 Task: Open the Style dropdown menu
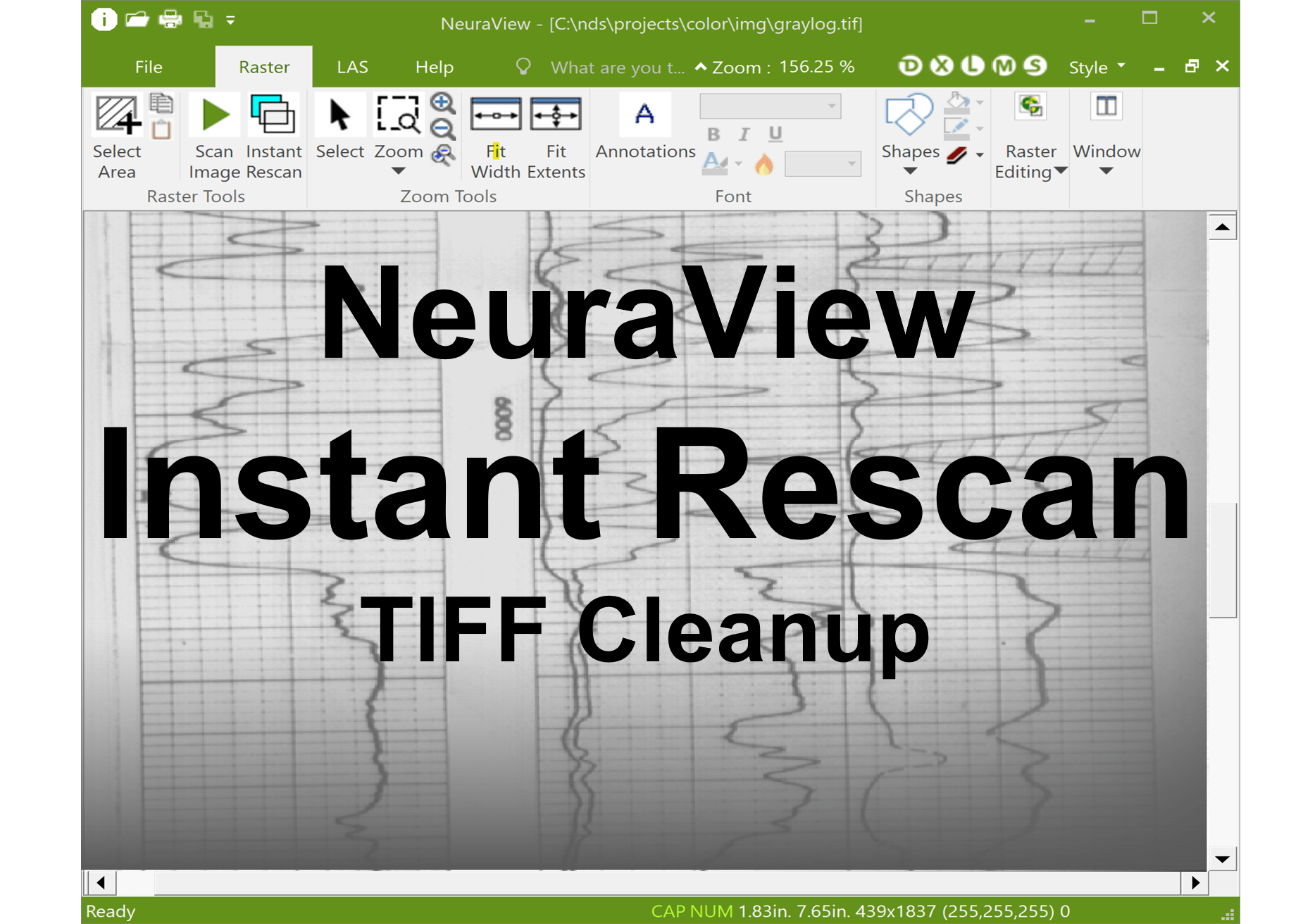pyautogui.click(x=1096, y=68)
